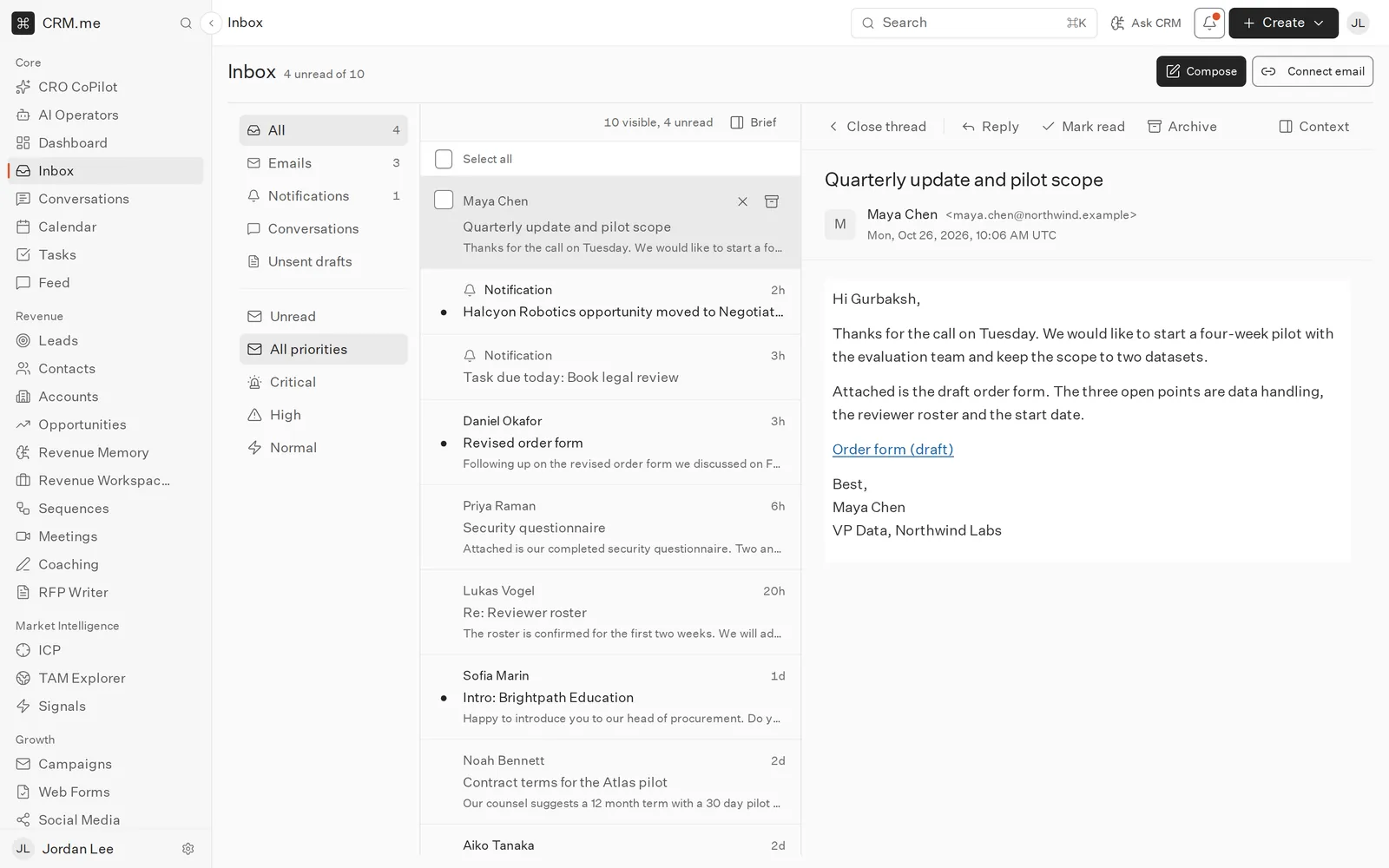Open TAM Explorer

[106, 678]
